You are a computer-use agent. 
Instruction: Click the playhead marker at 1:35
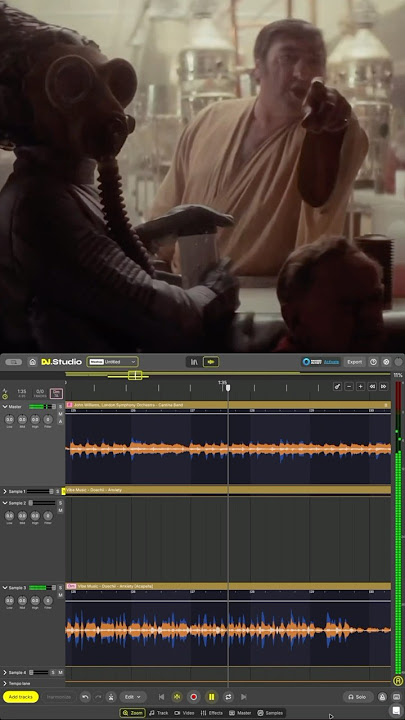point(228,388)
